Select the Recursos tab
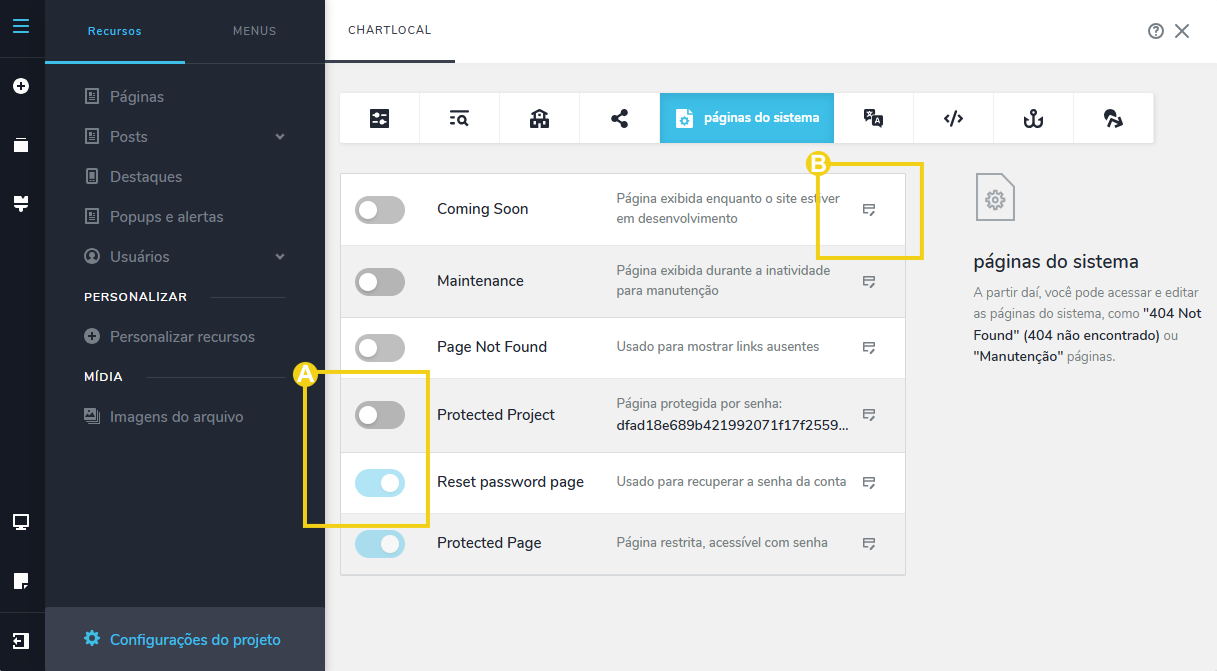The image size is (1217, 671). [x=115, y=31]
